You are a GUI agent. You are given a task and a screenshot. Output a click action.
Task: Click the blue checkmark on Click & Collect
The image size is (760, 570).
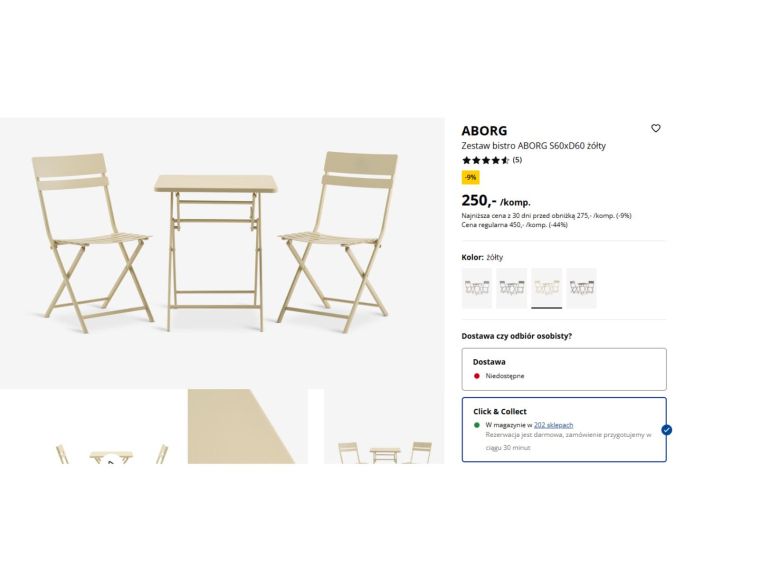click(666, 430)
